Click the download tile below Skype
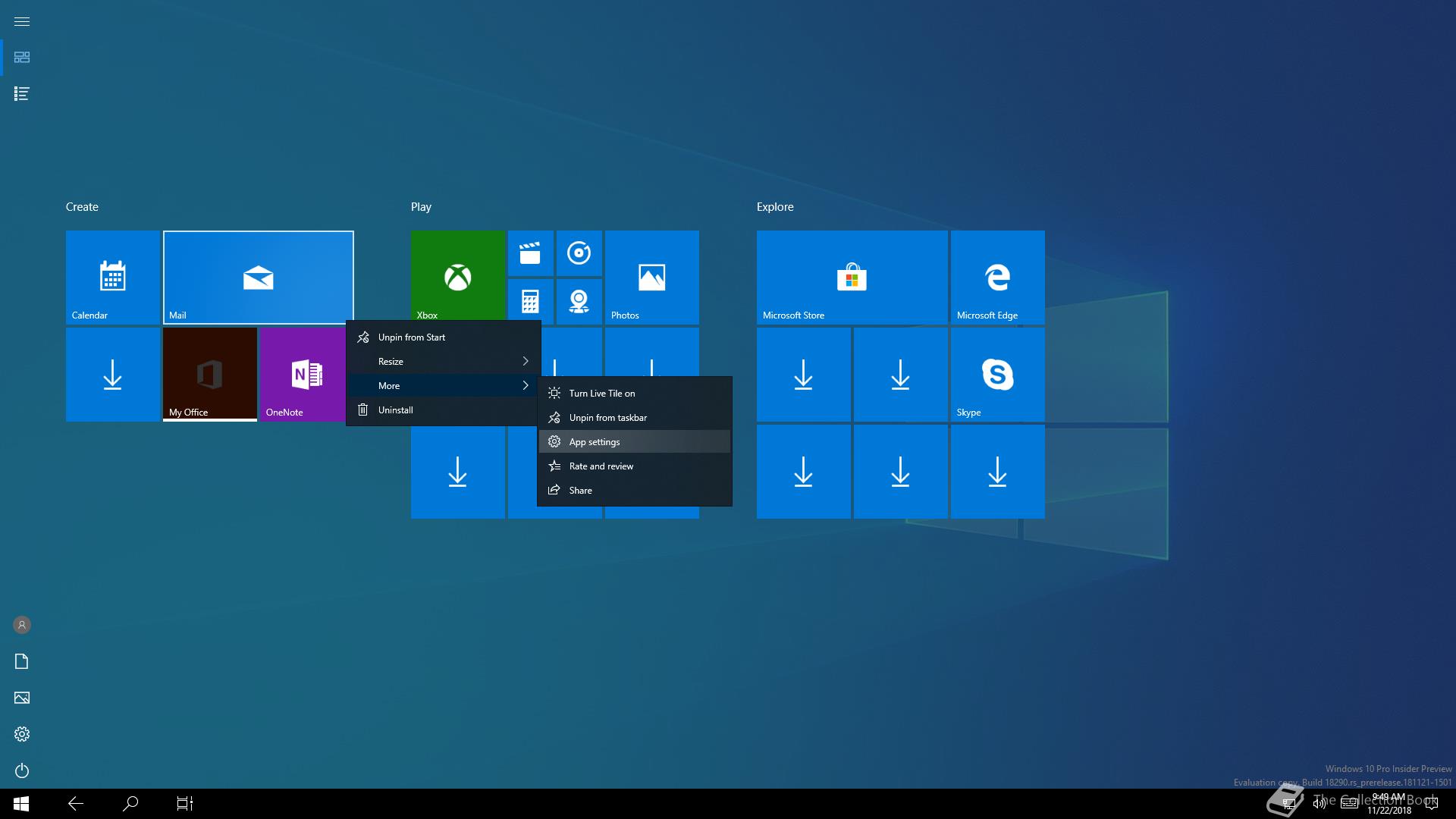 pos(998,472)
